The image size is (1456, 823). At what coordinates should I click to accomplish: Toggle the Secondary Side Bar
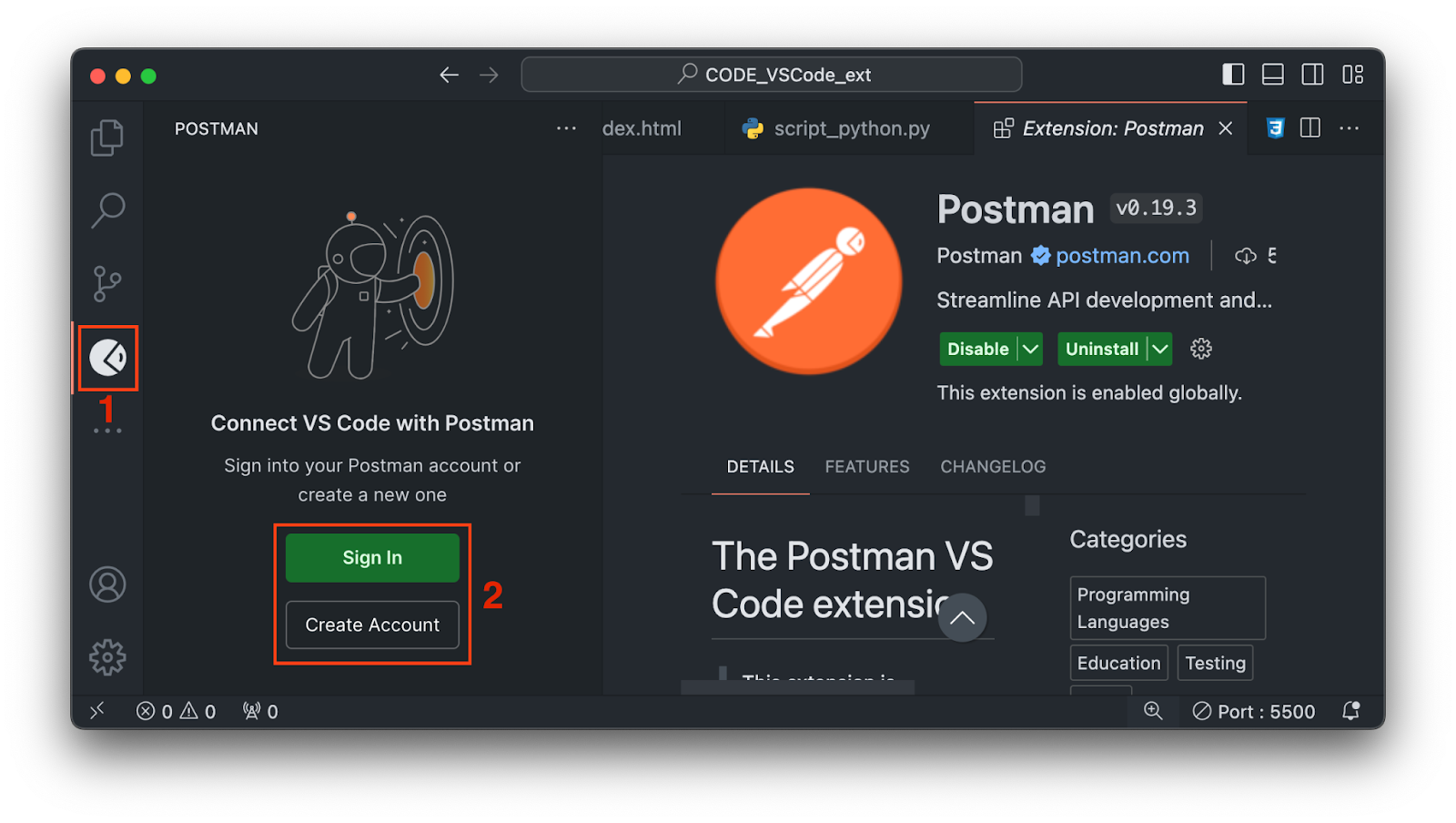(1312, 75)
